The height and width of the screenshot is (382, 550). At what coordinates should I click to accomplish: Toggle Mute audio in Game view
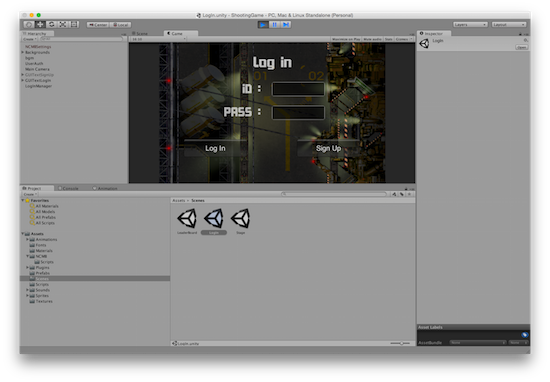click(x=372, y=39)
